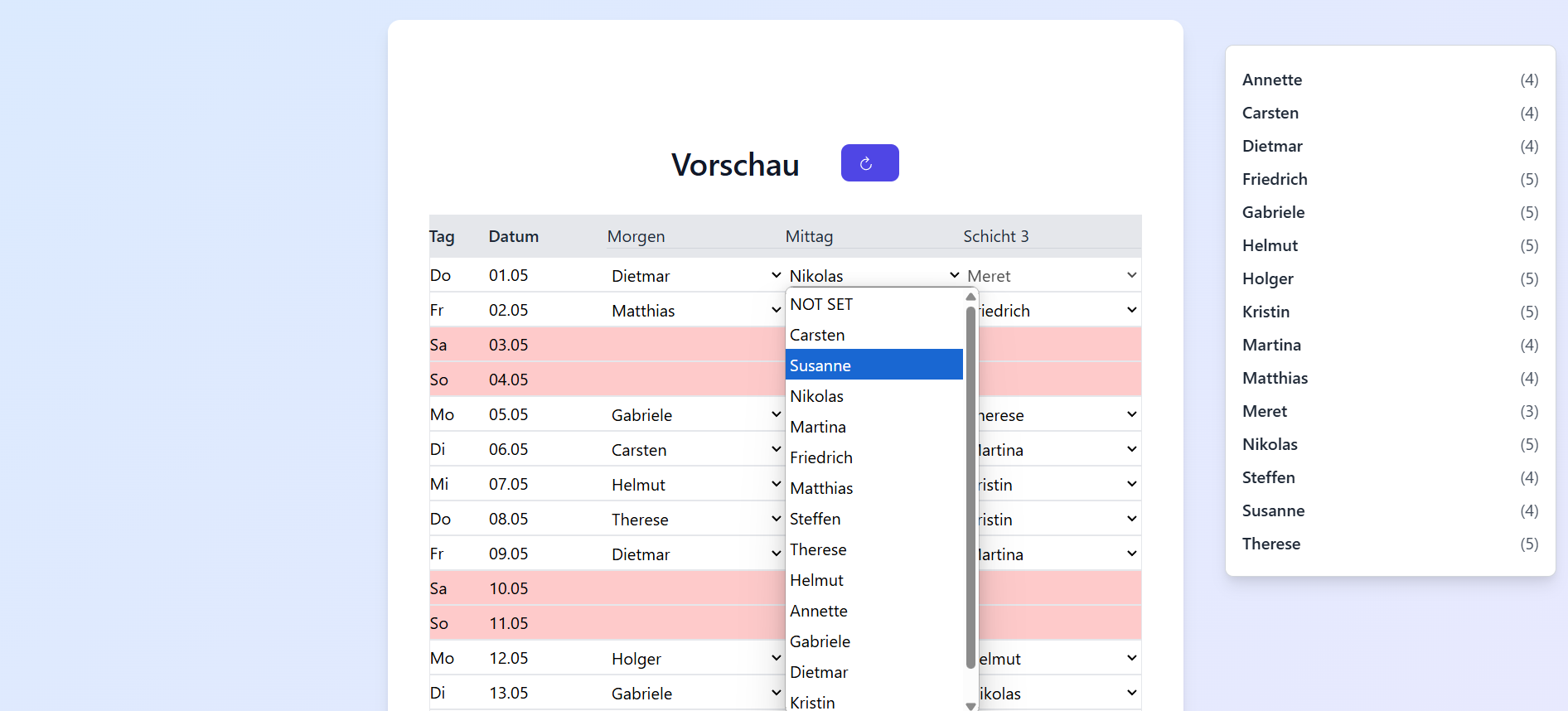Open Morgen dropdown for 01.05 showing Dietmar
Viewport: 1568px width, 711px height.
point(694,276)
